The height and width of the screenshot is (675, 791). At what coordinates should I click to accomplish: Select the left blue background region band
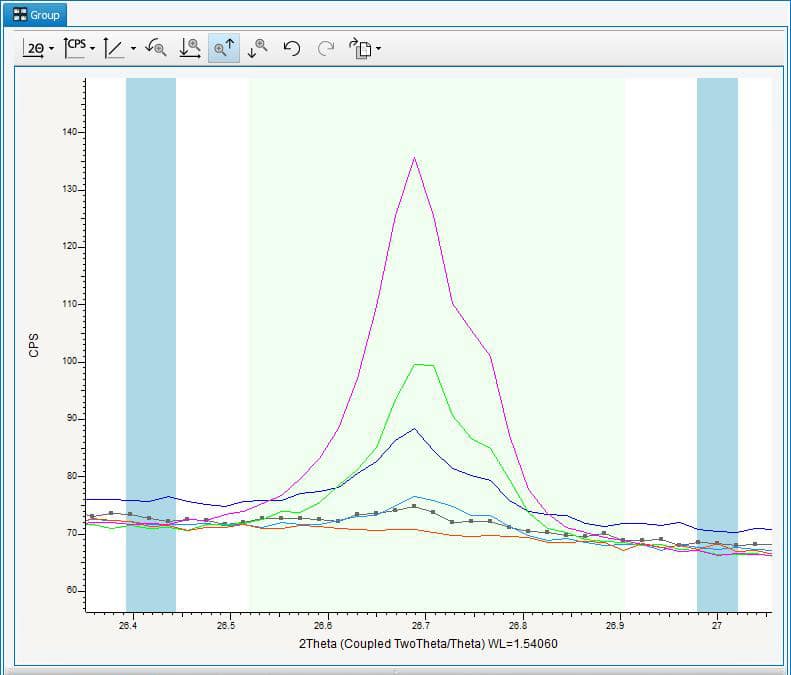(151, 345)
